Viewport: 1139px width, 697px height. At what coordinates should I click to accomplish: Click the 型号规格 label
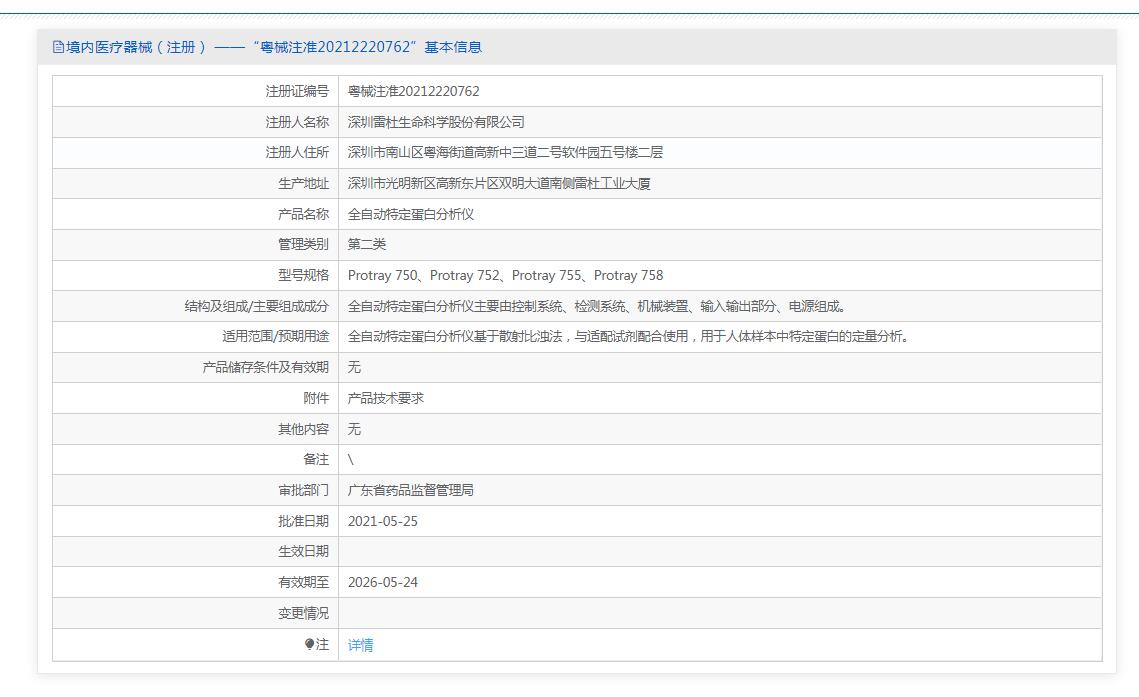(303, 275)
